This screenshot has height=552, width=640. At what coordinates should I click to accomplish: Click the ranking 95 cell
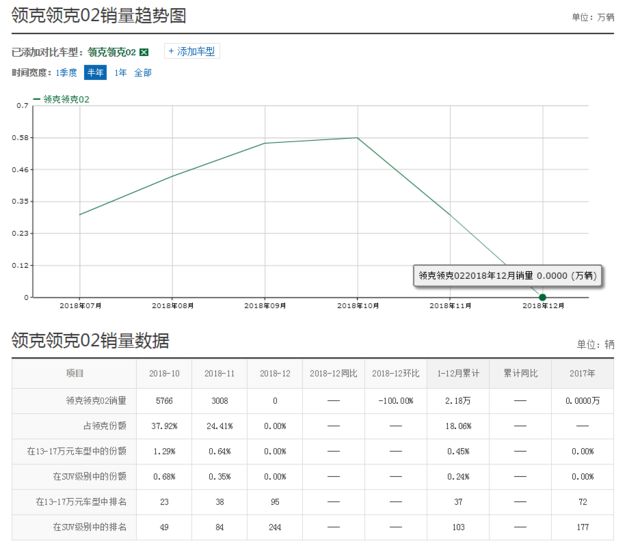point(275,502)
